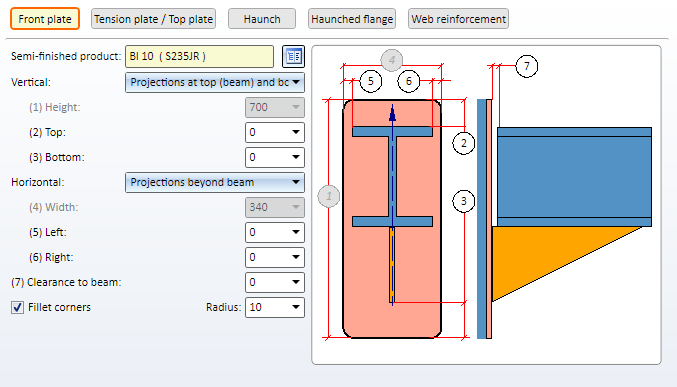Open the Horizontal projections dropdown
This screenshot has width=677, height=387.
[x=215, y=182]
